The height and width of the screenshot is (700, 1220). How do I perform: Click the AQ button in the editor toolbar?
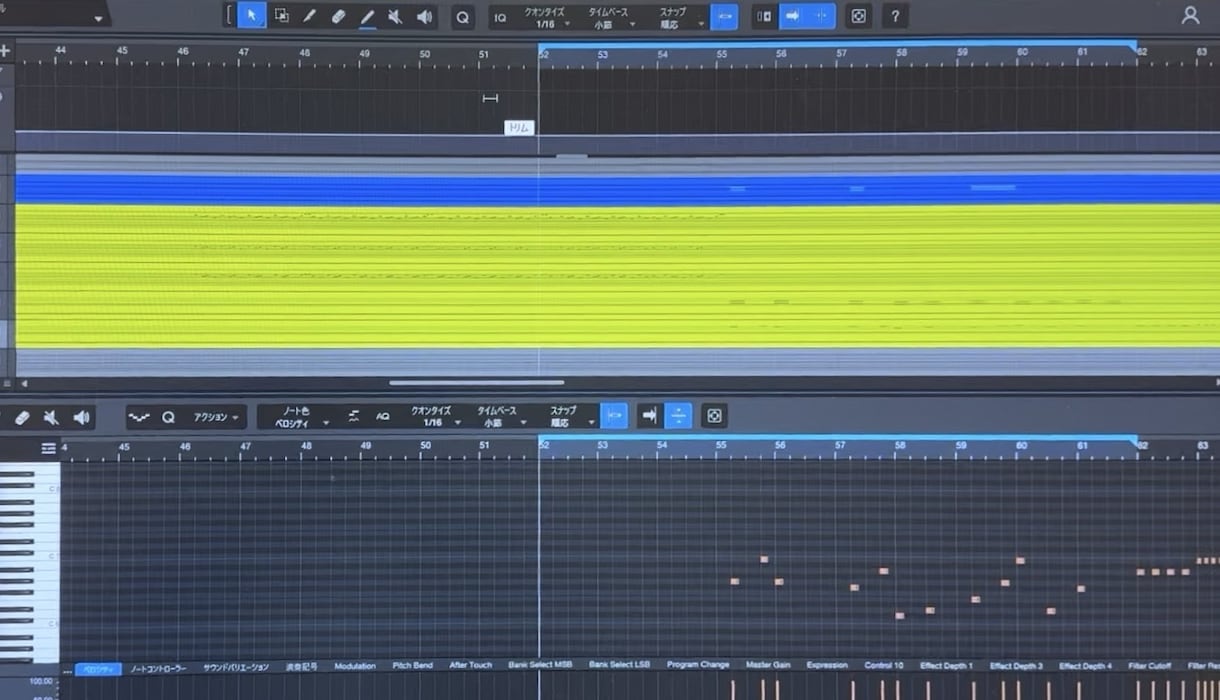[x=386, y=417]
